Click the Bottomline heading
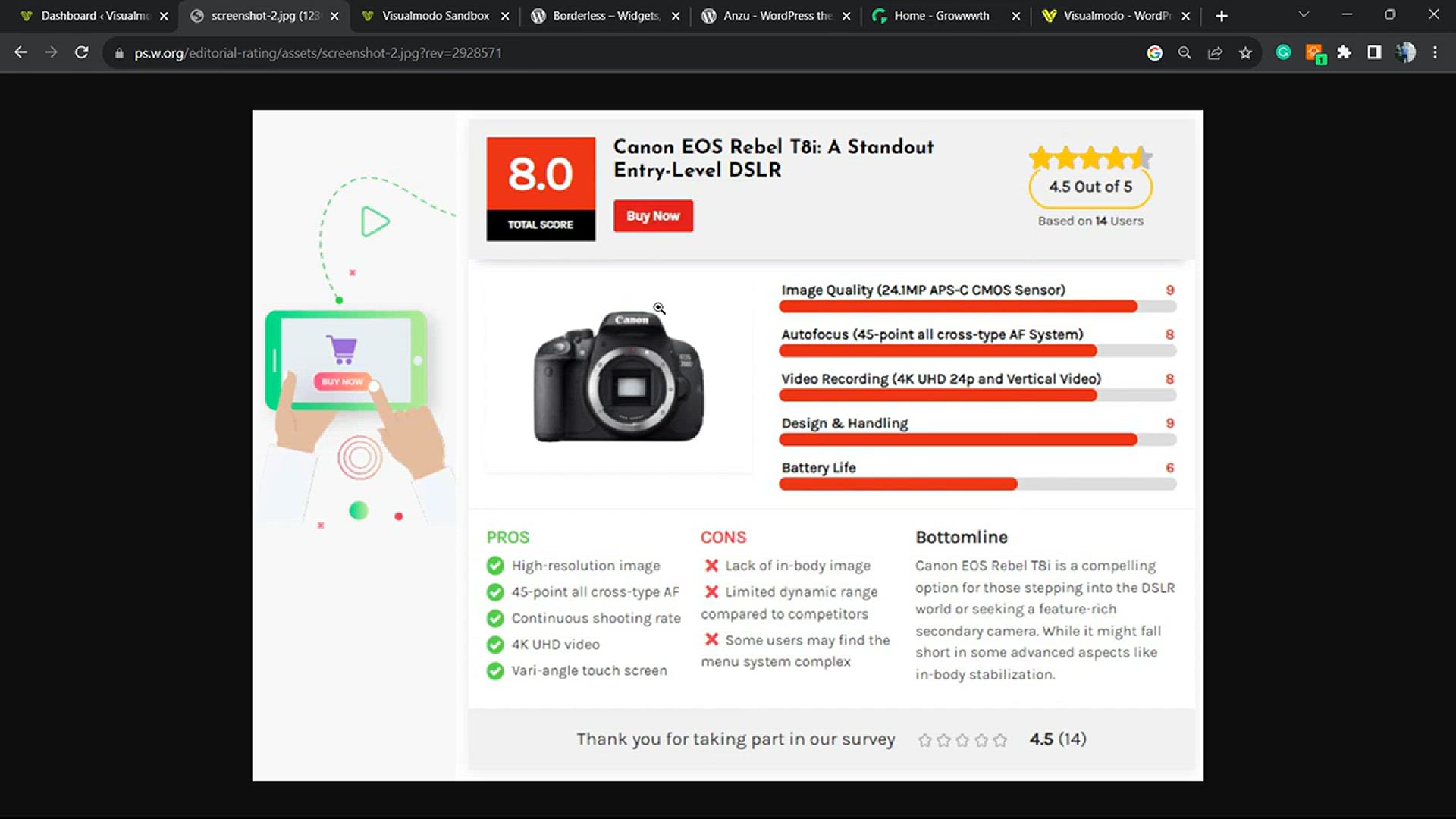The width and height of the screenshot is (1456, 819). [x=962, y=537]
